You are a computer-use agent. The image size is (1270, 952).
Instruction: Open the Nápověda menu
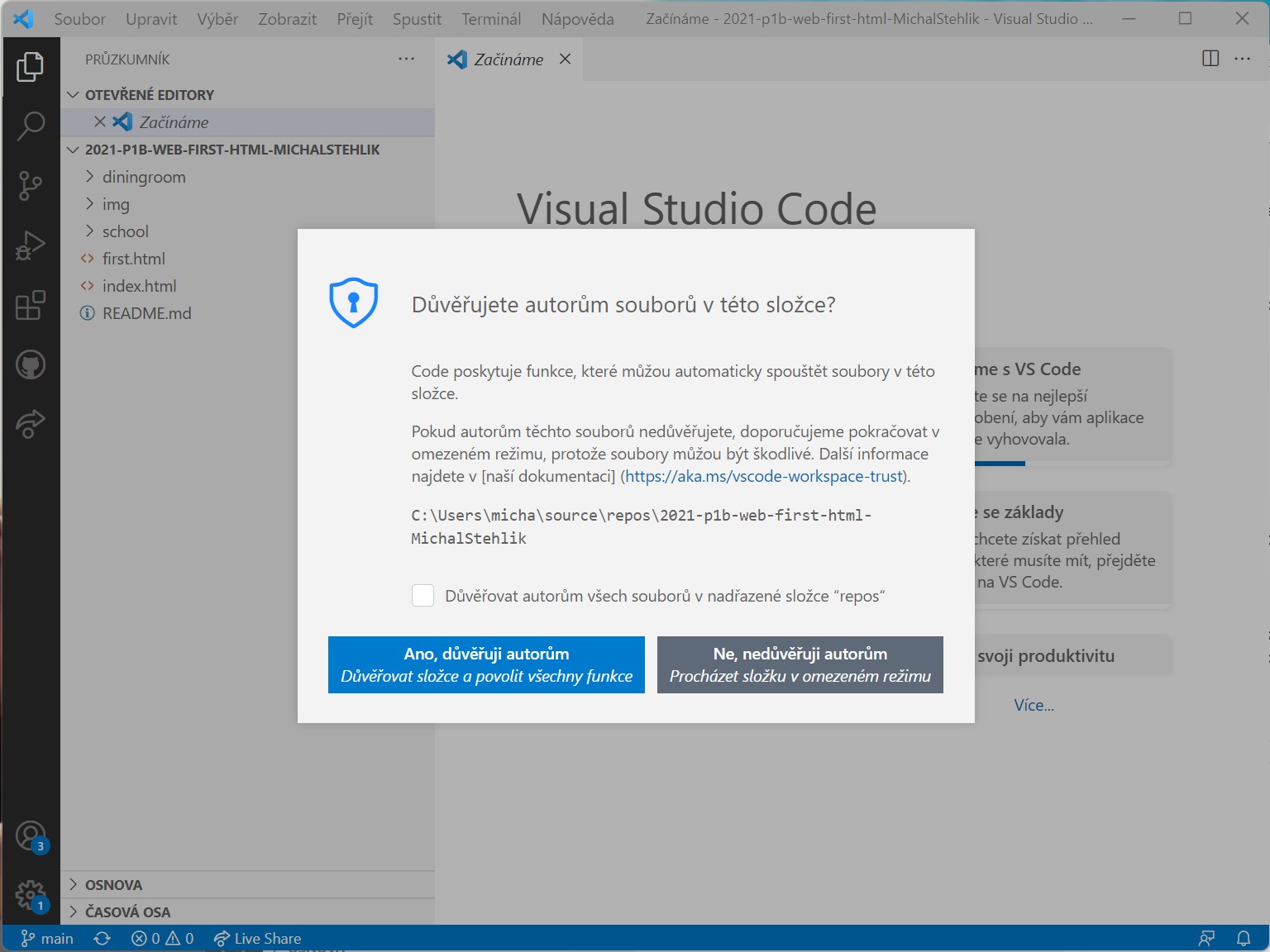(x=578, y=18)
